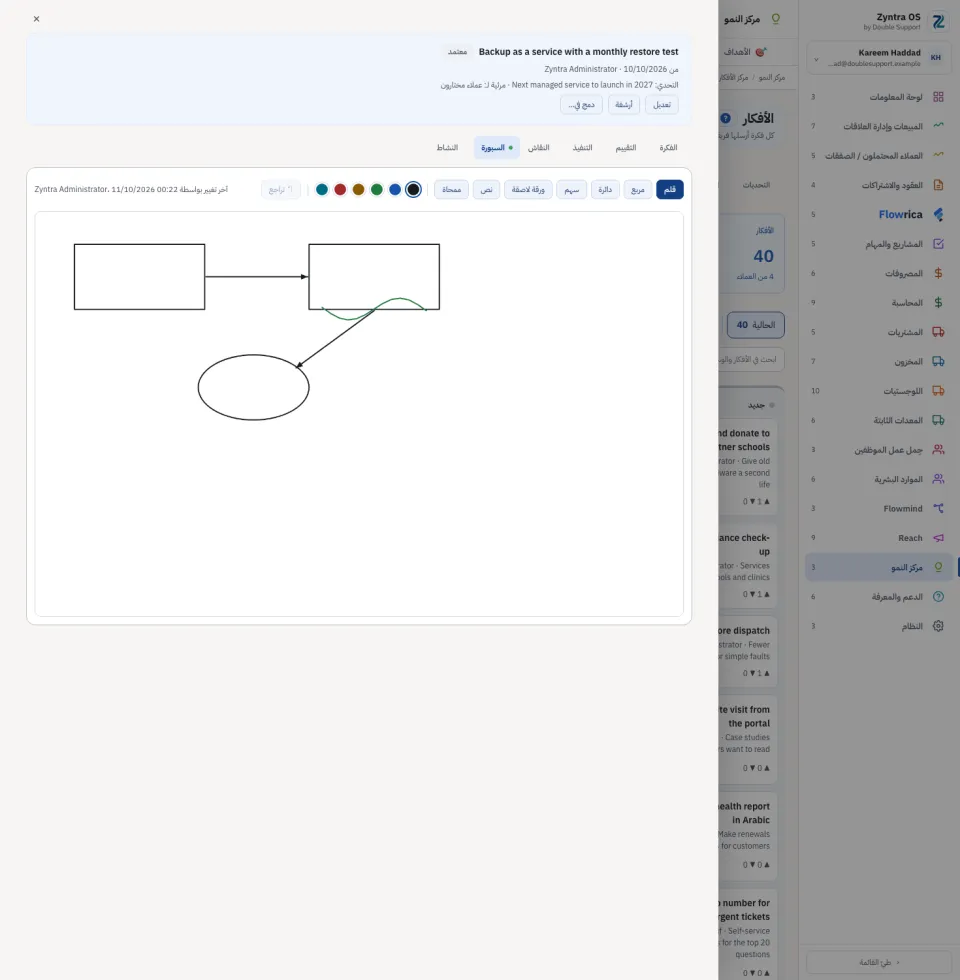Select the sticky note (ورقة لاصقة) tool

pyautogui.click(x=528, y=189)
